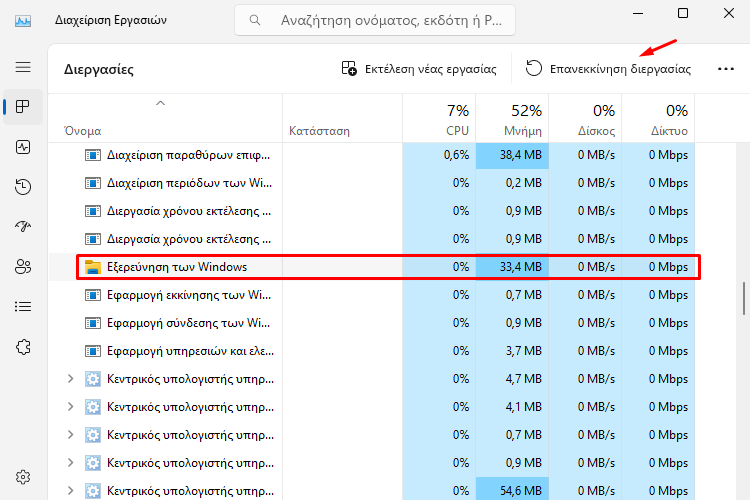Click the Εξερεύνηση των Windows folder icon
Image resolution: width=750 pixels, height=500 pixels.
point(93,267)
